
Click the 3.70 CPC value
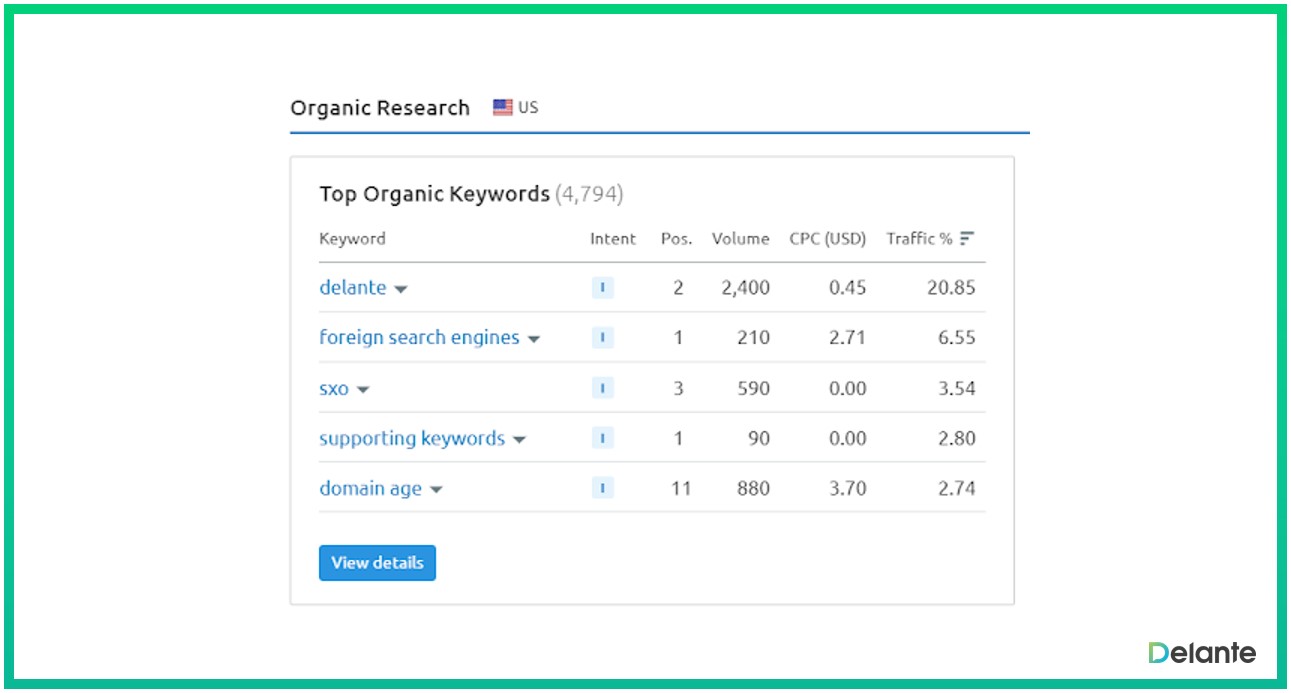848,488
